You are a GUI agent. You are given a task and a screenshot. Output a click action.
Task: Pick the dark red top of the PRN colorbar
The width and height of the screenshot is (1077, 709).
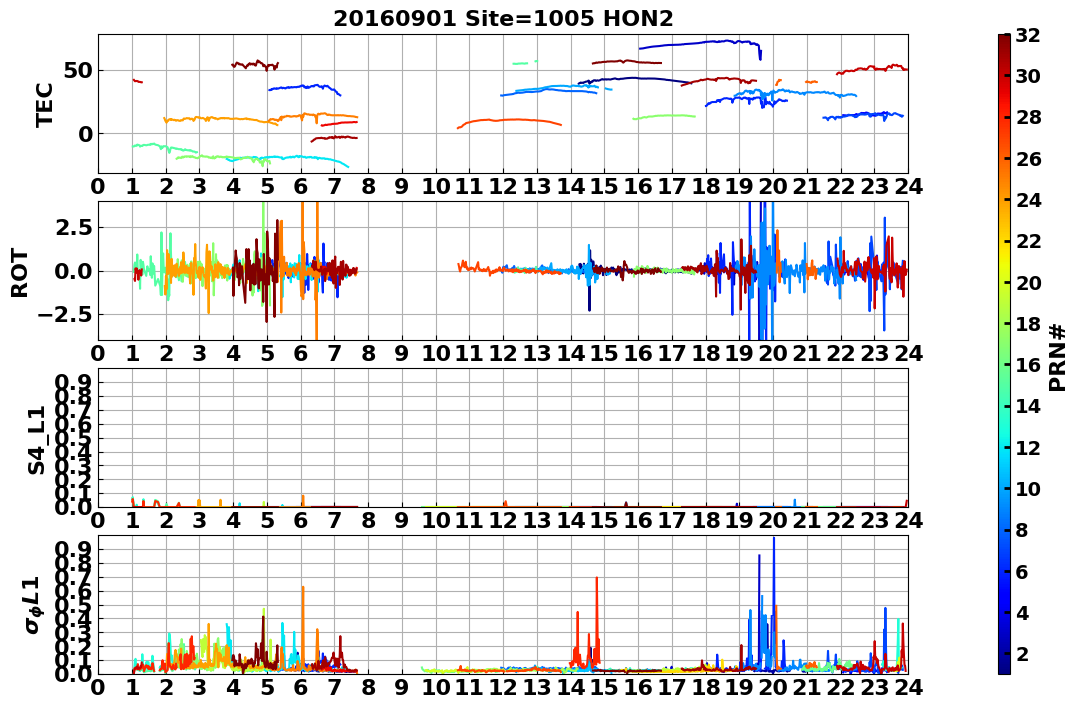coord(1004,40)
